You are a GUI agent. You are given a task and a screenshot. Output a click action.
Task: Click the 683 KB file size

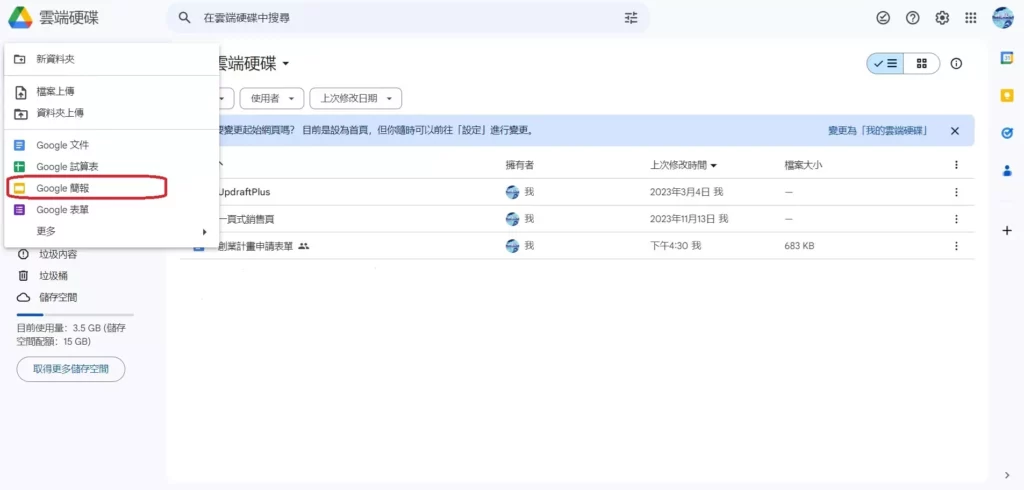pyautogui.click(x=799, y=246)
